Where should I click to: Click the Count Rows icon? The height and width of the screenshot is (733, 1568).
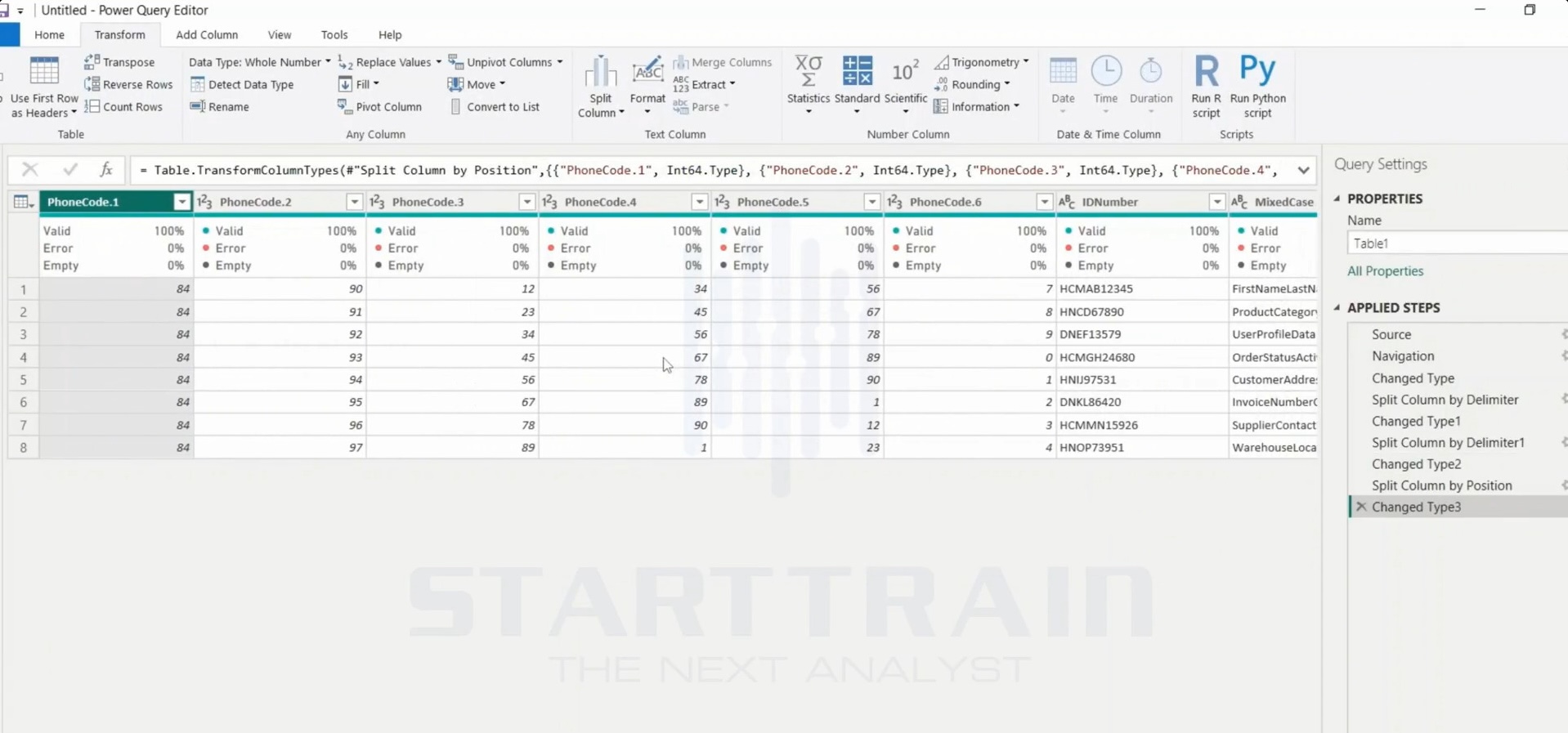[x=92, y=106]
